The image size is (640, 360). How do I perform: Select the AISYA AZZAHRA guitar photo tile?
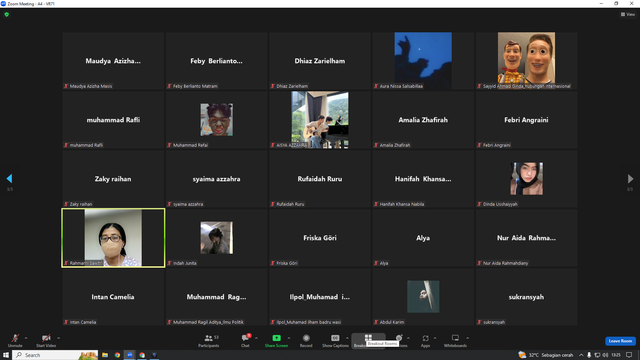coord(320,120)
